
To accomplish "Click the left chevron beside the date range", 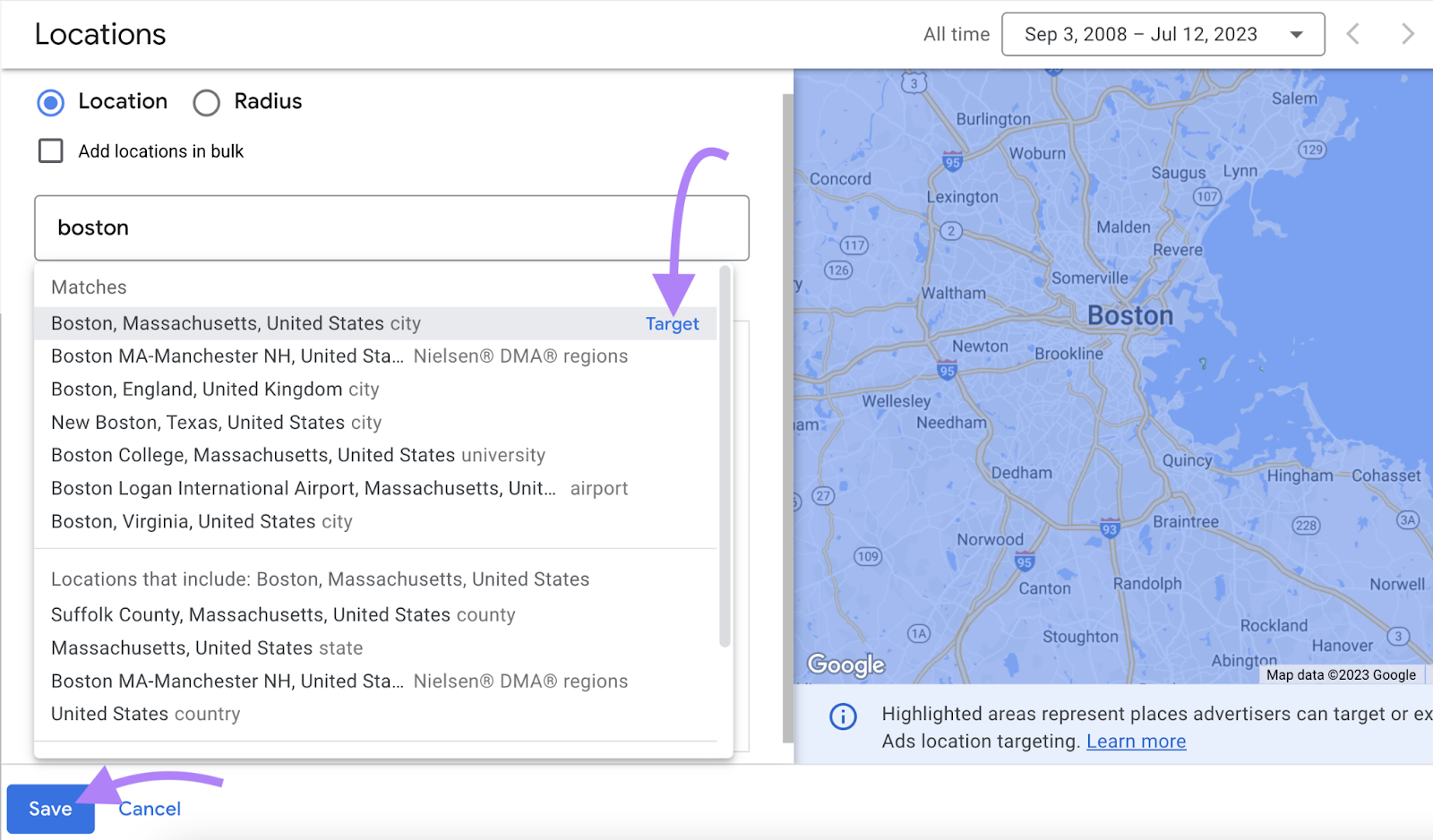I will [x=1352, y=33].
